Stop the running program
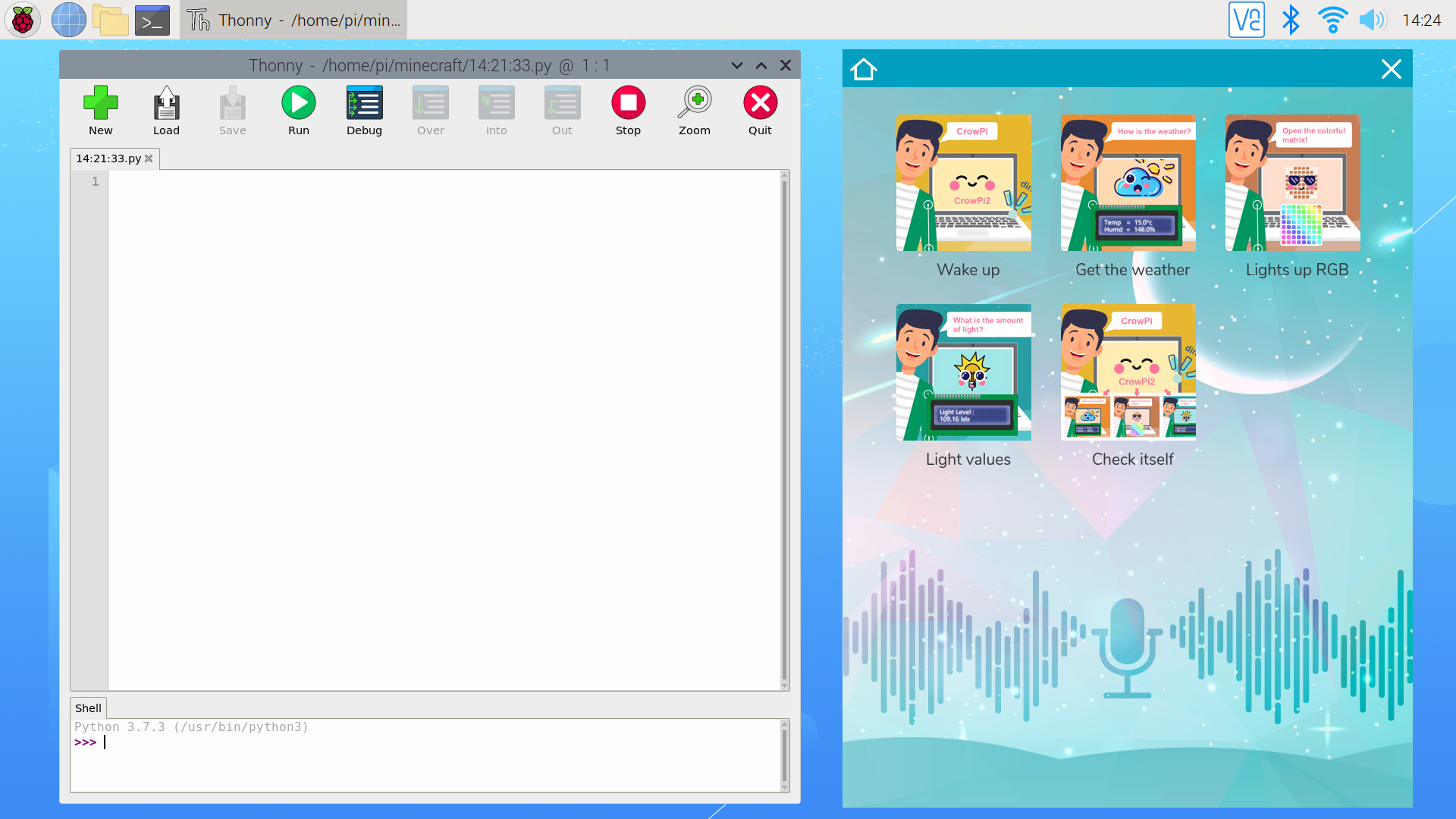 [628, 110]
